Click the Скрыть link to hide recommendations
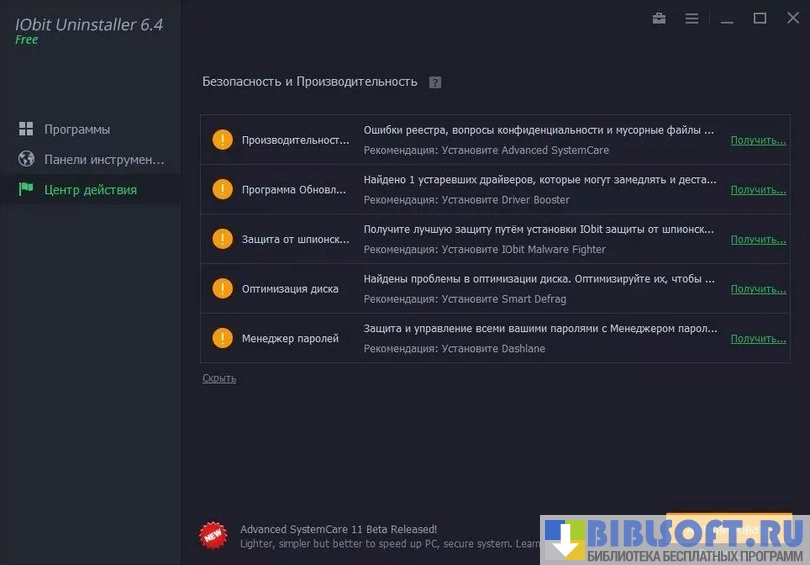 [x=219, y=378]
